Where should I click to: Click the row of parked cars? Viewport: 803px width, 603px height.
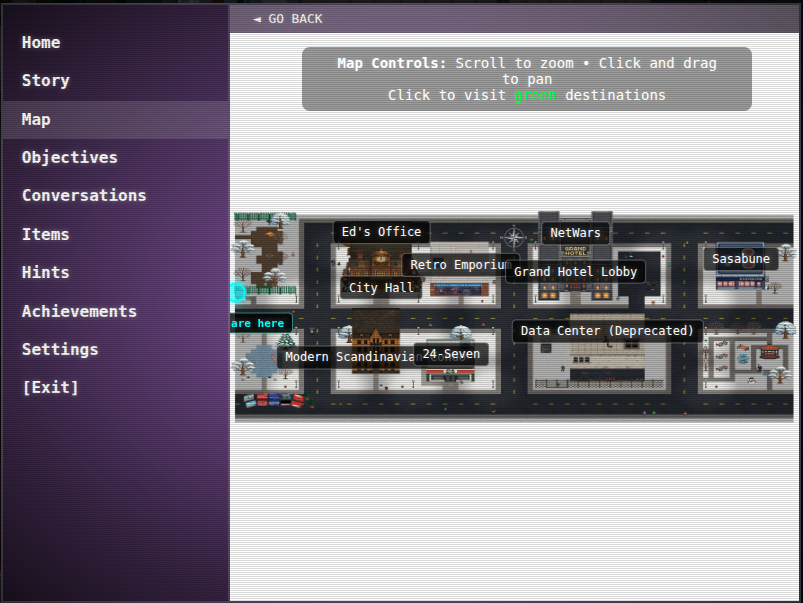pyautogui.click(x=273, y=400)
